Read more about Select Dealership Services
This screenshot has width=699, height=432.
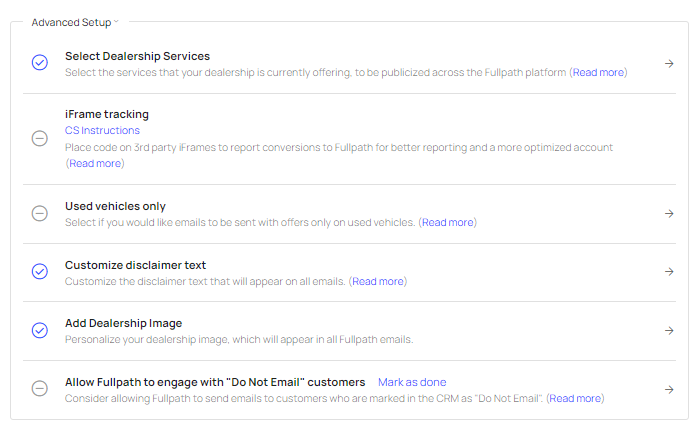point(598,72)
